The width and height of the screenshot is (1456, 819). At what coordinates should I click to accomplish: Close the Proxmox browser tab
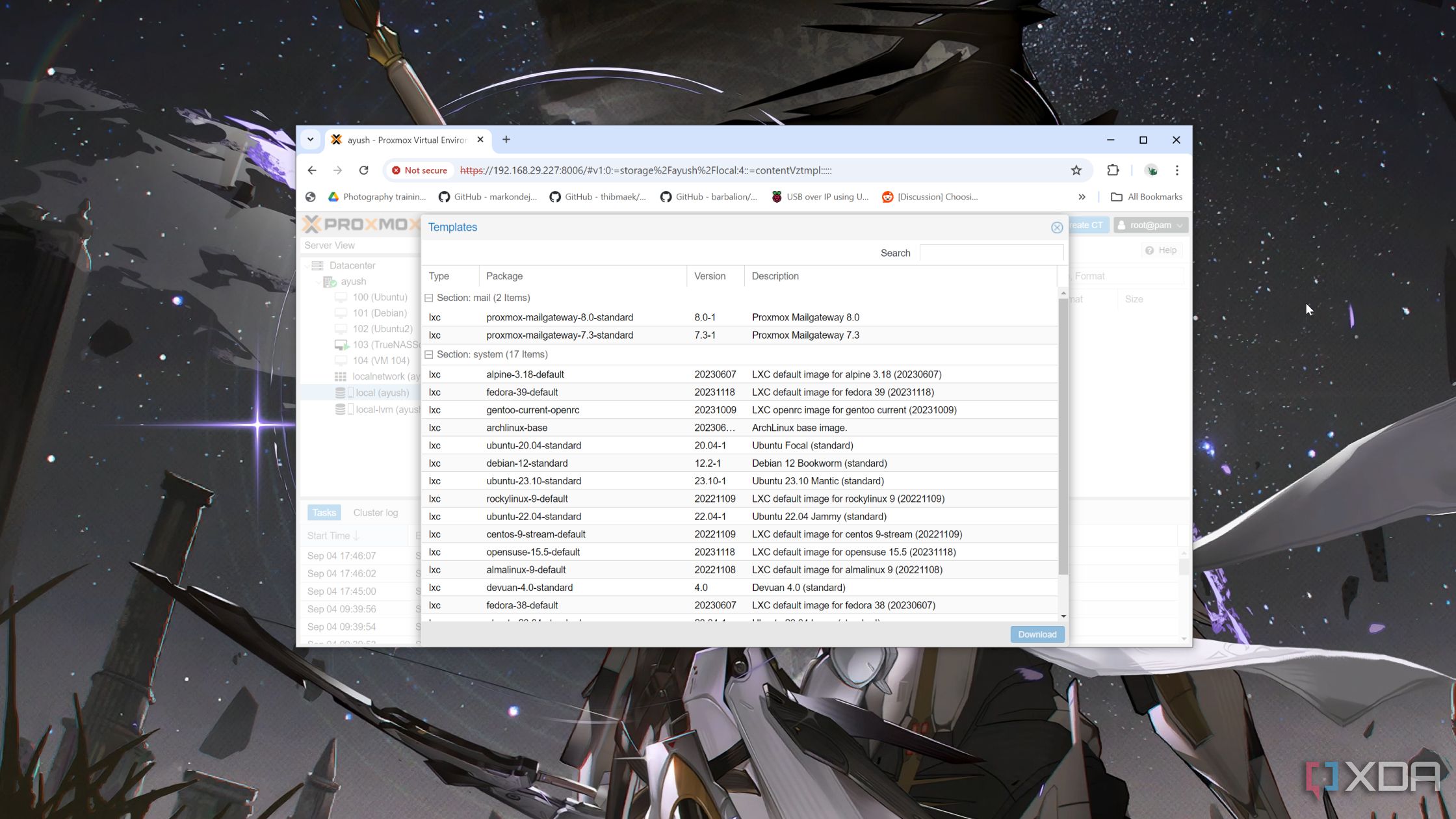click(480, 140)
